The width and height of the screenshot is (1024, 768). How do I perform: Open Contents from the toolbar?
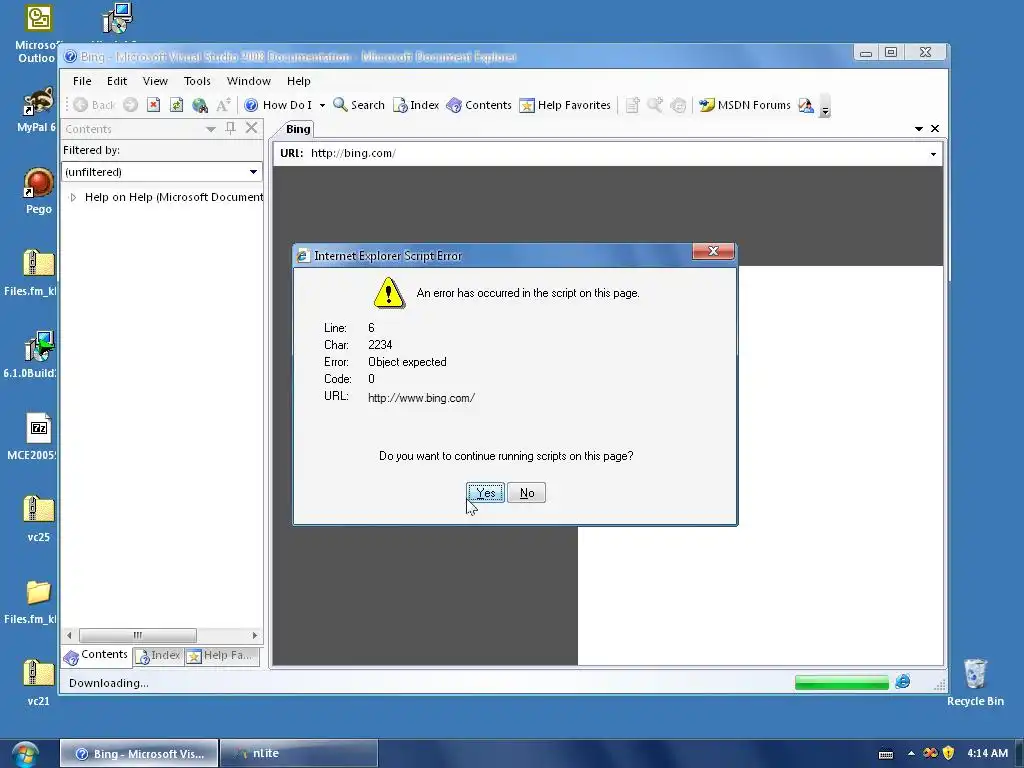tap(479, 105)
